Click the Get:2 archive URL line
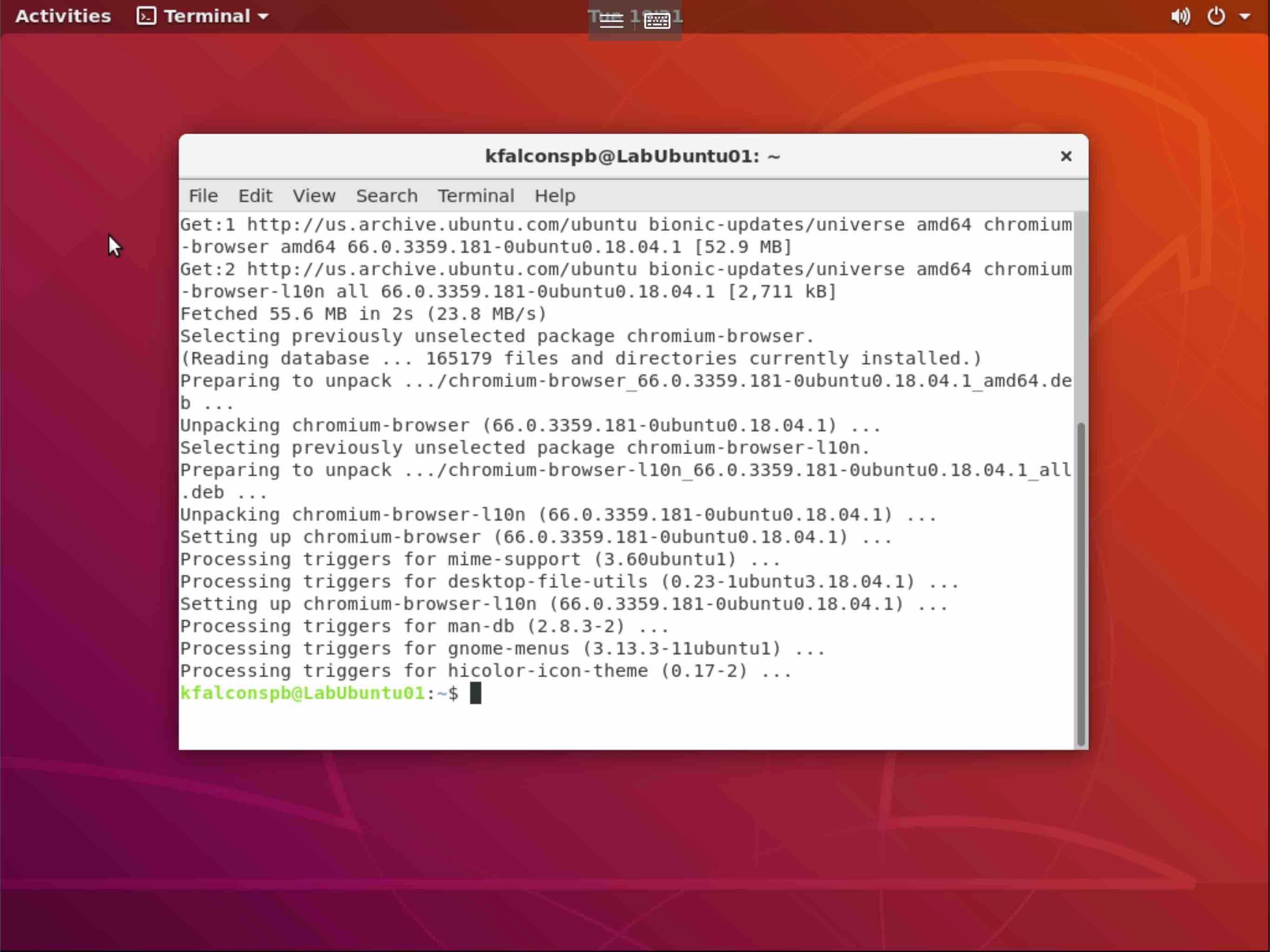The height and width of the screenshot is (952, 1270). click(x=626, y=269)
